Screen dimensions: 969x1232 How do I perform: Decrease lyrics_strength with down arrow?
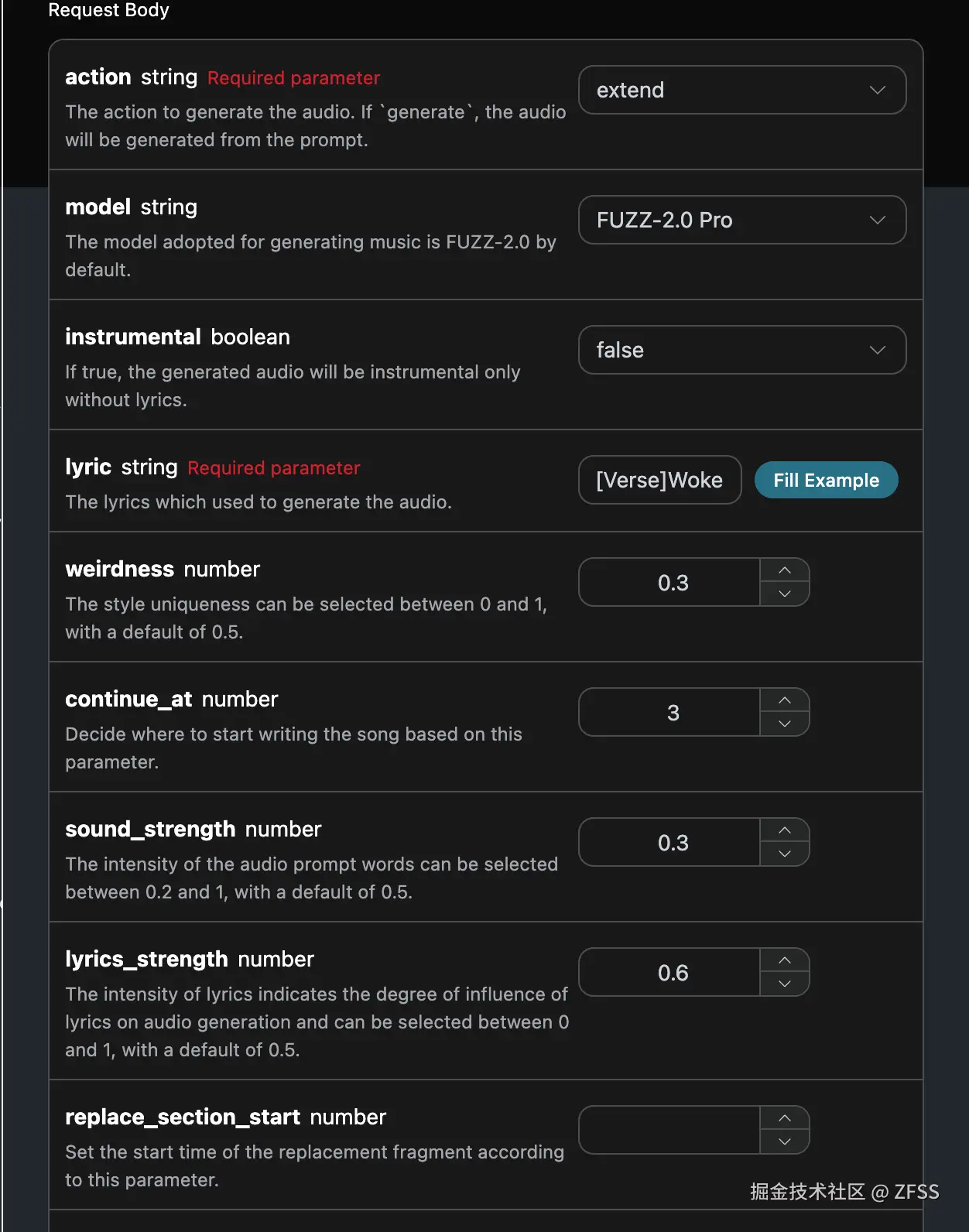[x=784, y=984]
